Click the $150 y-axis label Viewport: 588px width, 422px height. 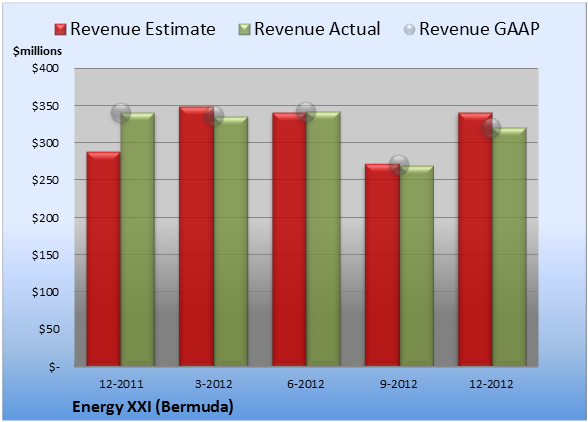pos(45,255)
